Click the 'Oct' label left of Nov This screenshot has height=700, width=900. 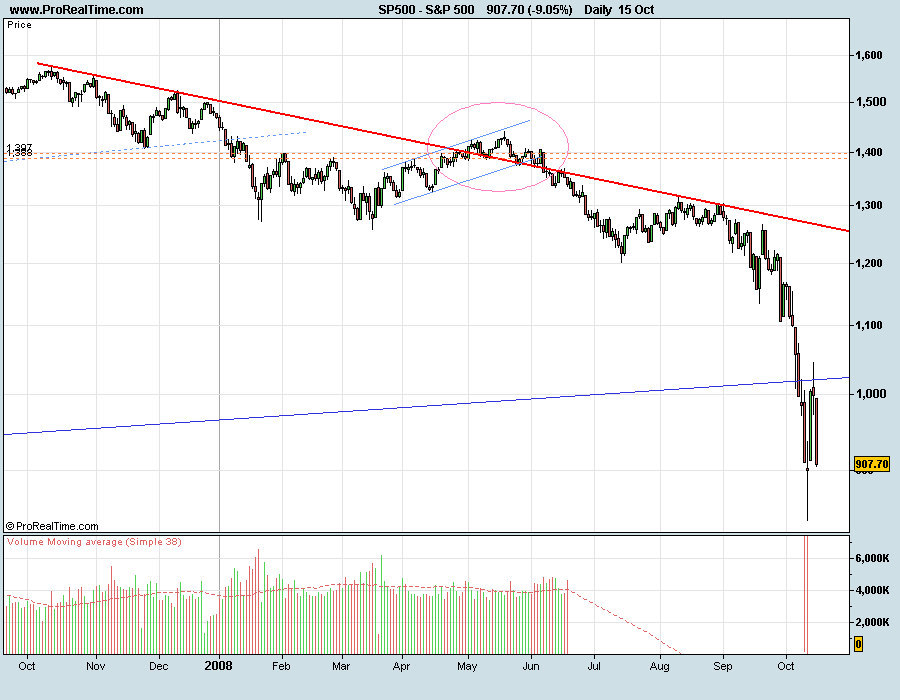point(26,666)
